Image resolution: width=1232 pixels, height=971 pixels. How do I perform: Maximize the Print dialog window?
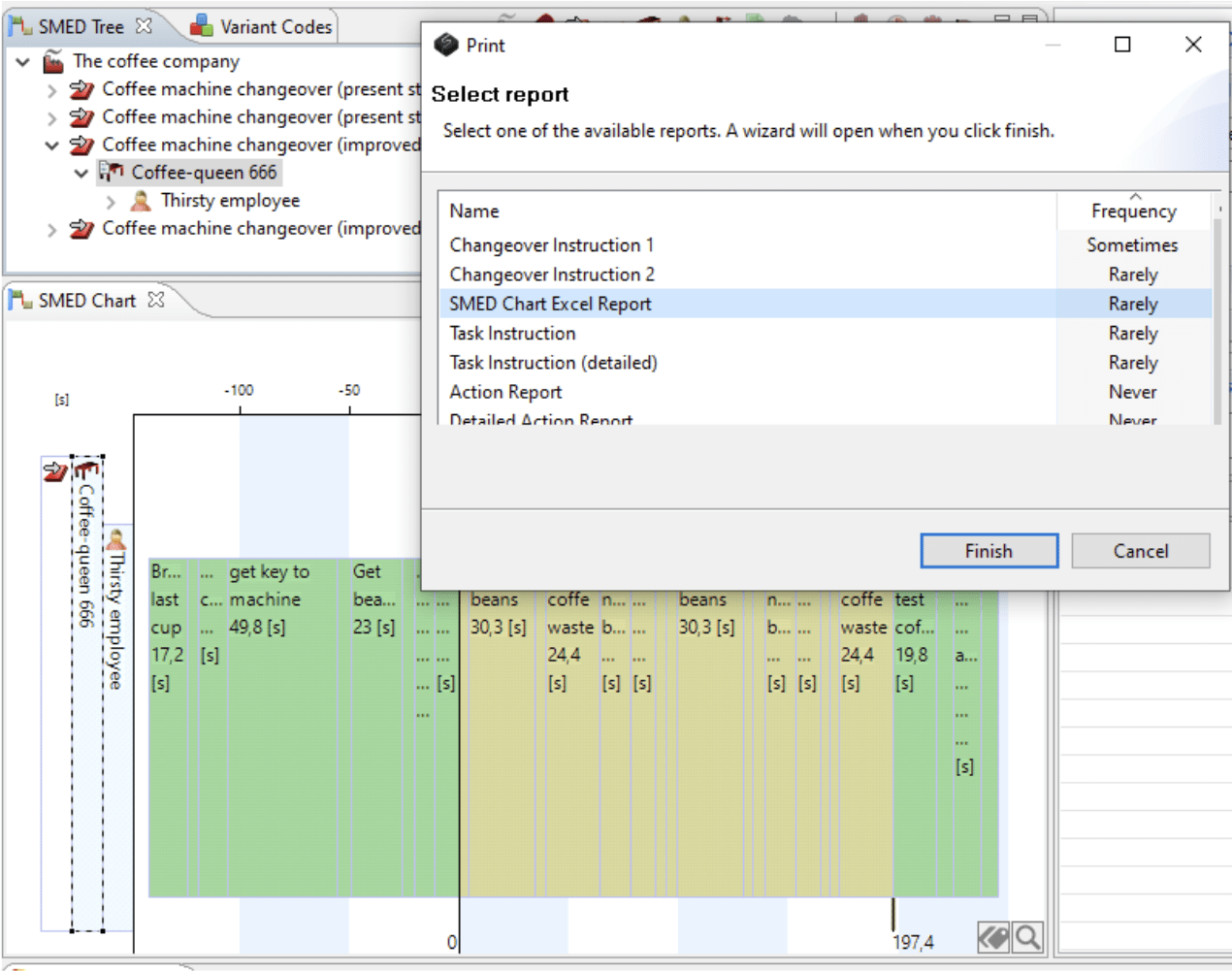1122,45
